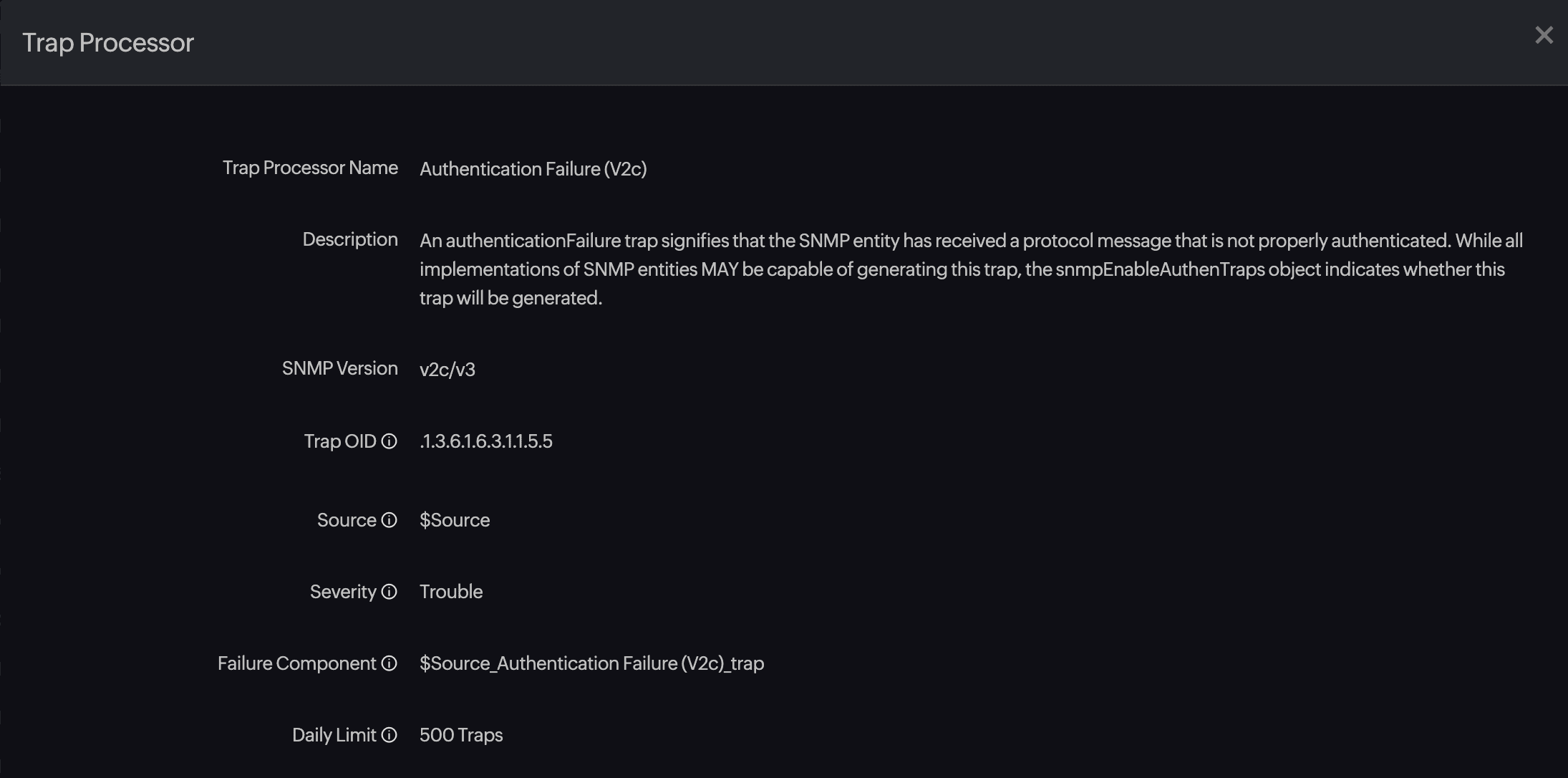This screenshot has height=778, width=1568.
Task: Click the $Source_Authentication Failure (V2c)_trap value
Action: 591,663
